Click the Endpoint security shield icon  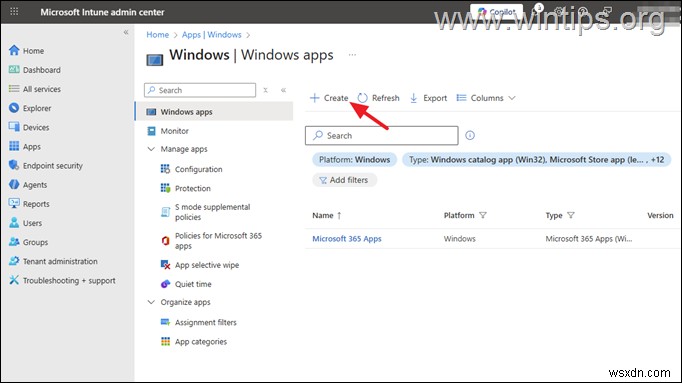coord(14,165)
